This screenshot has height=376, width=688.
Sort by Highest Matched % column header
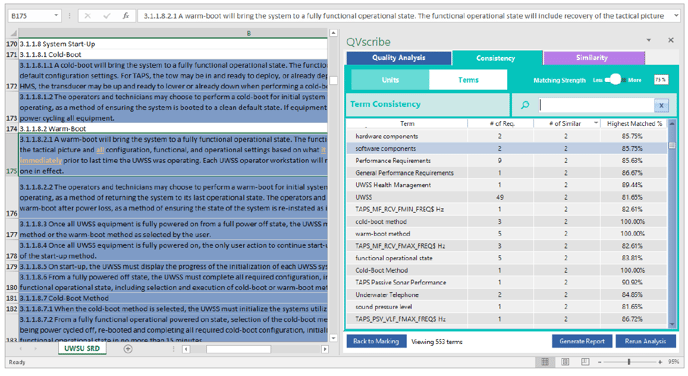pos(634,124)
